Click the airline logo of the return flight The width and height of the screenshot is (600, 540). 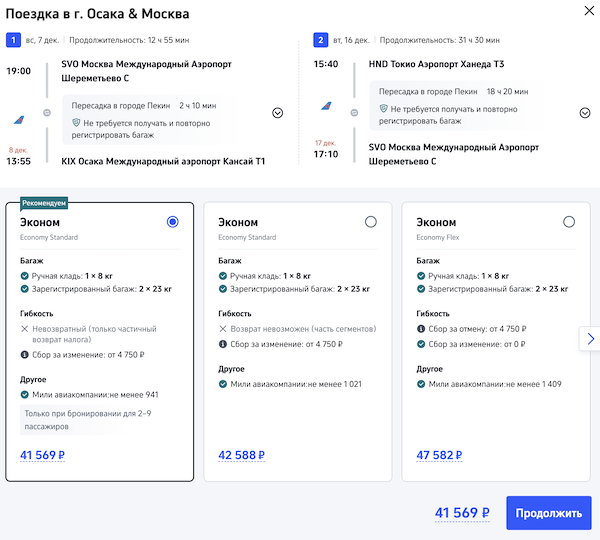pos(326,106)
